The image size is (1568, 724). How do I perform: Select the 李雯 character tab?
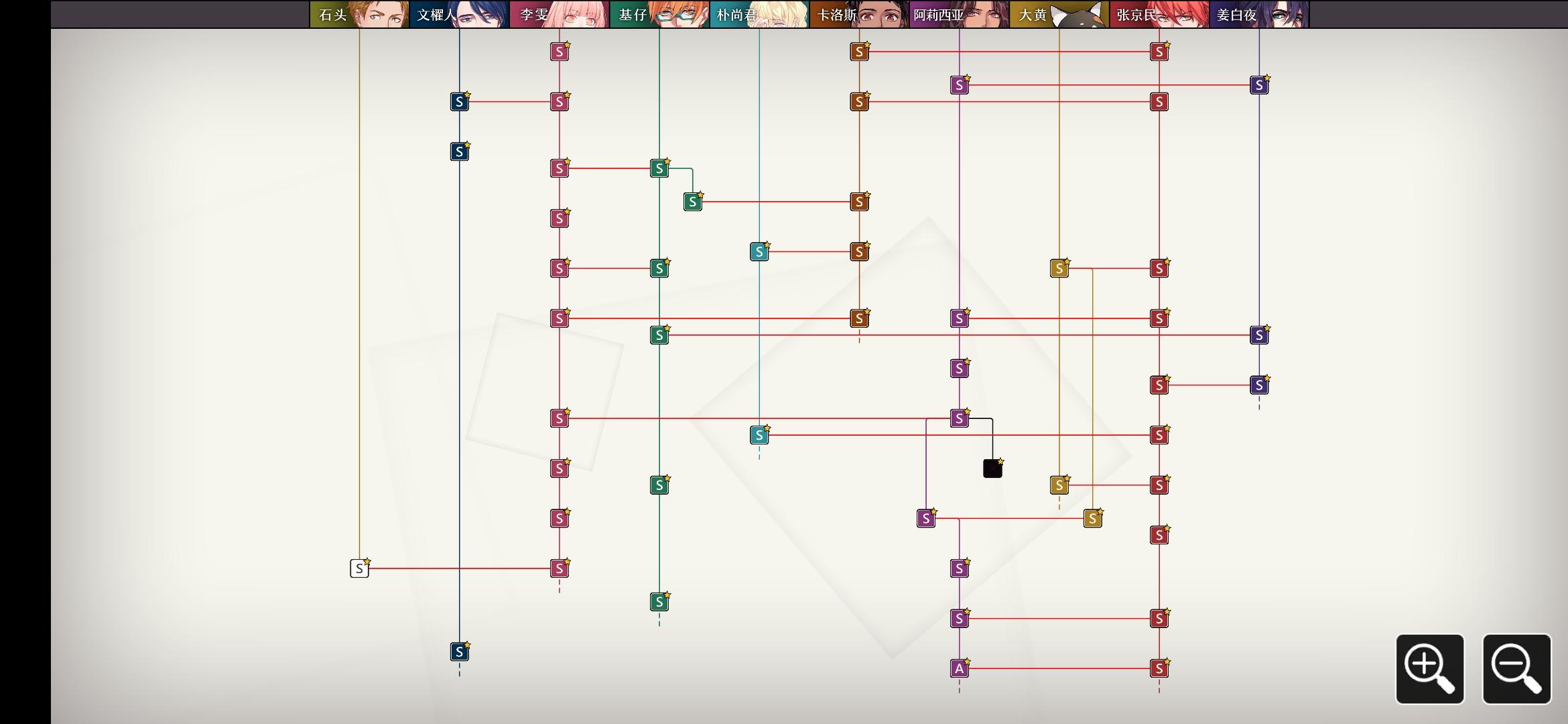[x=559, y=14]
